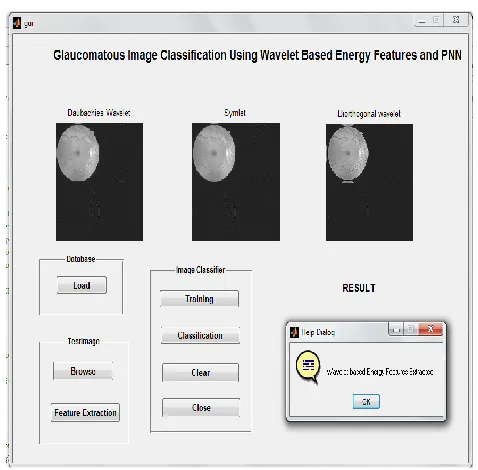Start Feature Extraction
This screenshot has width=478, height=470.
pyautogui.click(x=85, y=413)
